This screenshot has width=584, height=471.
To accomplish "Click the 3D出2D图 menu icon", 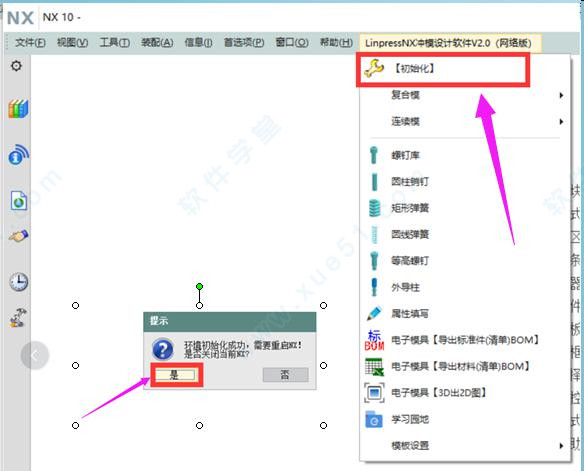I will pos(374,393).
